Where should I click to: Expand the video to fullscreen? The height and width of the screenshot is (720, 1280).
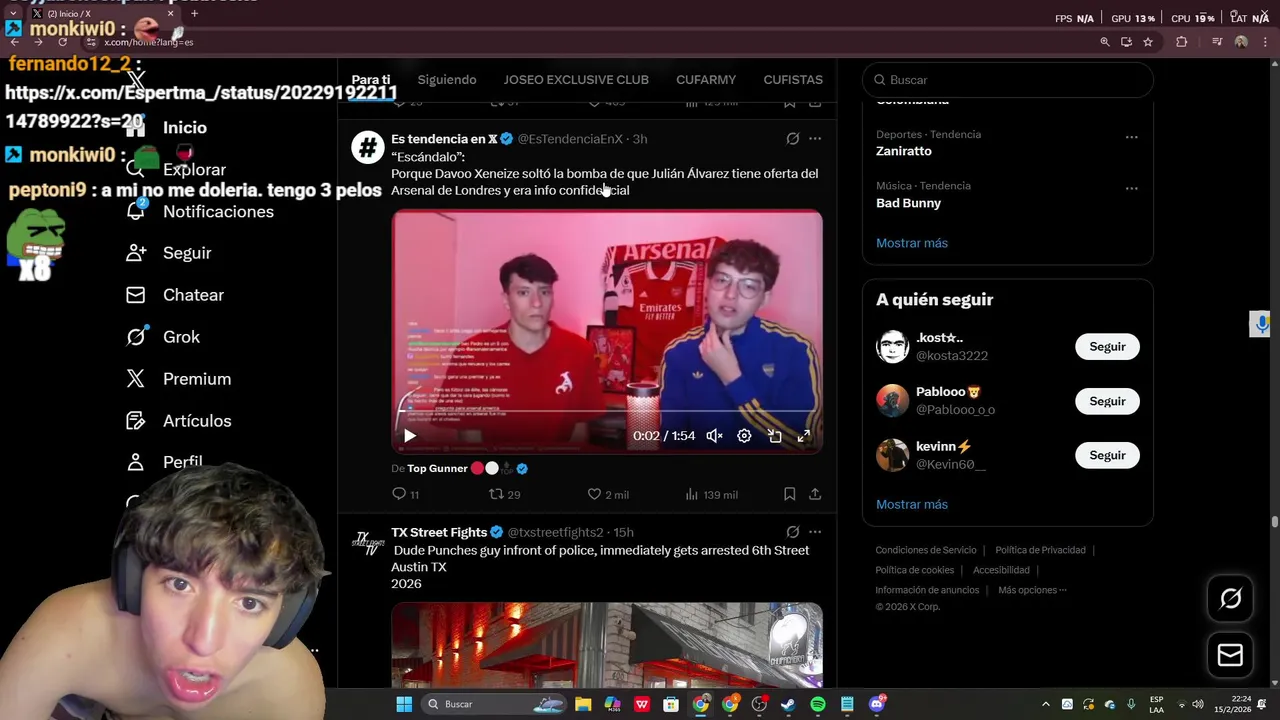click(x=804, y=436)
